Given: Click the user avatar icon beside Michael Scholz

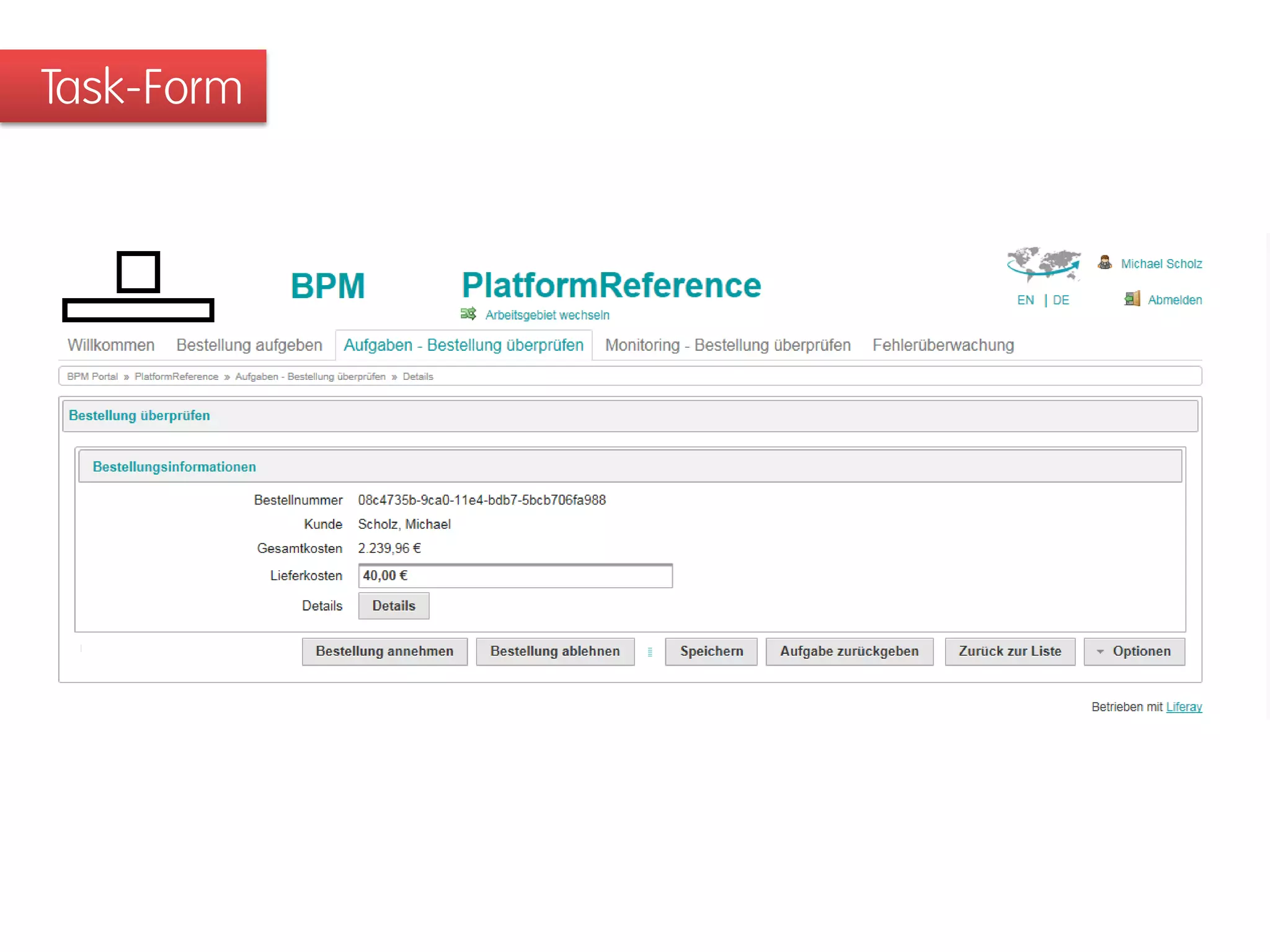Looking at the screenshot, I should click(1104, 263).
